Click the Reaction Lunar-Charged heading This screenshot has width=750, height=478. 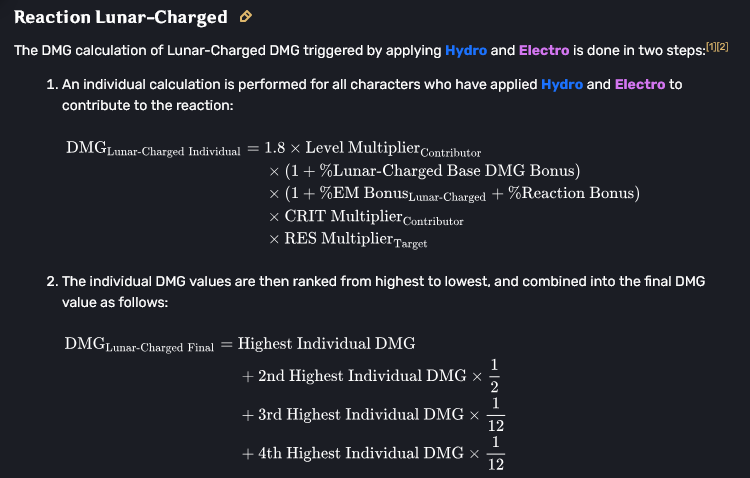pyautogui.click(x=121, y=17)
